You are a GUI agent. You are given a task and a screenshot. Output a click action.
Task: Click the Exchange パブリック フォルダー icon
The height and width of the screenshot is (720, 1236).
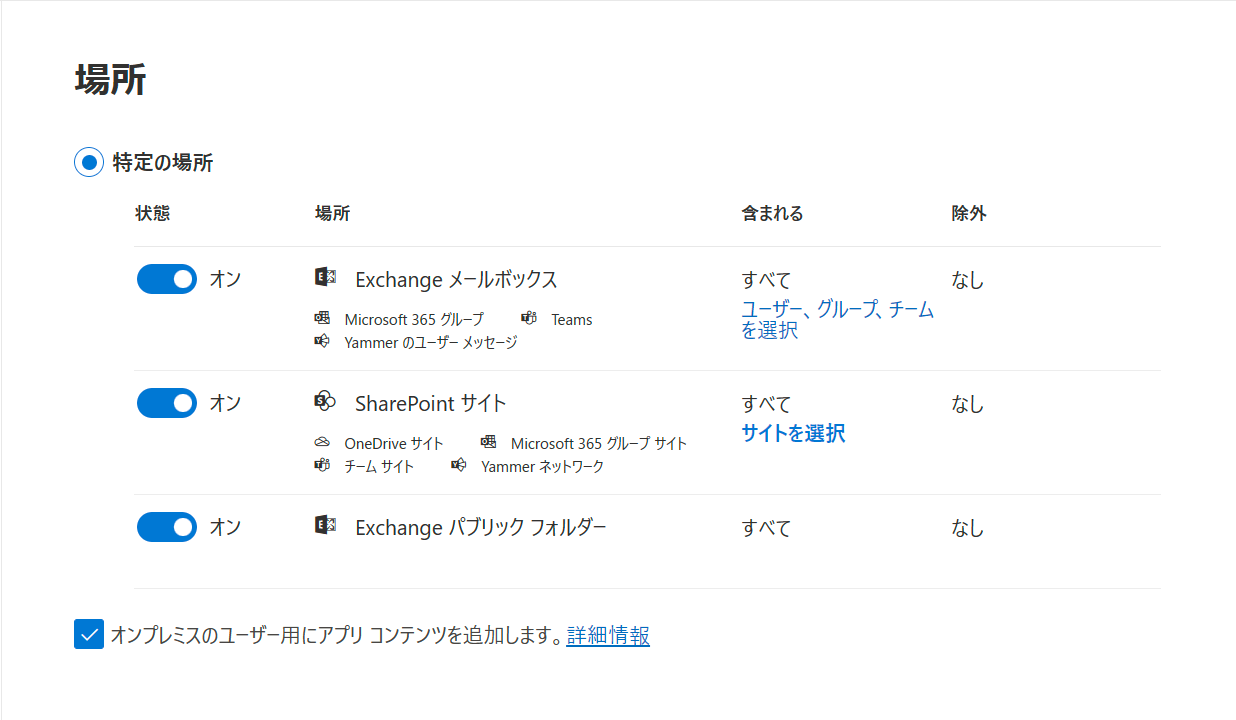pyautogui.click(x=324, y=525)
